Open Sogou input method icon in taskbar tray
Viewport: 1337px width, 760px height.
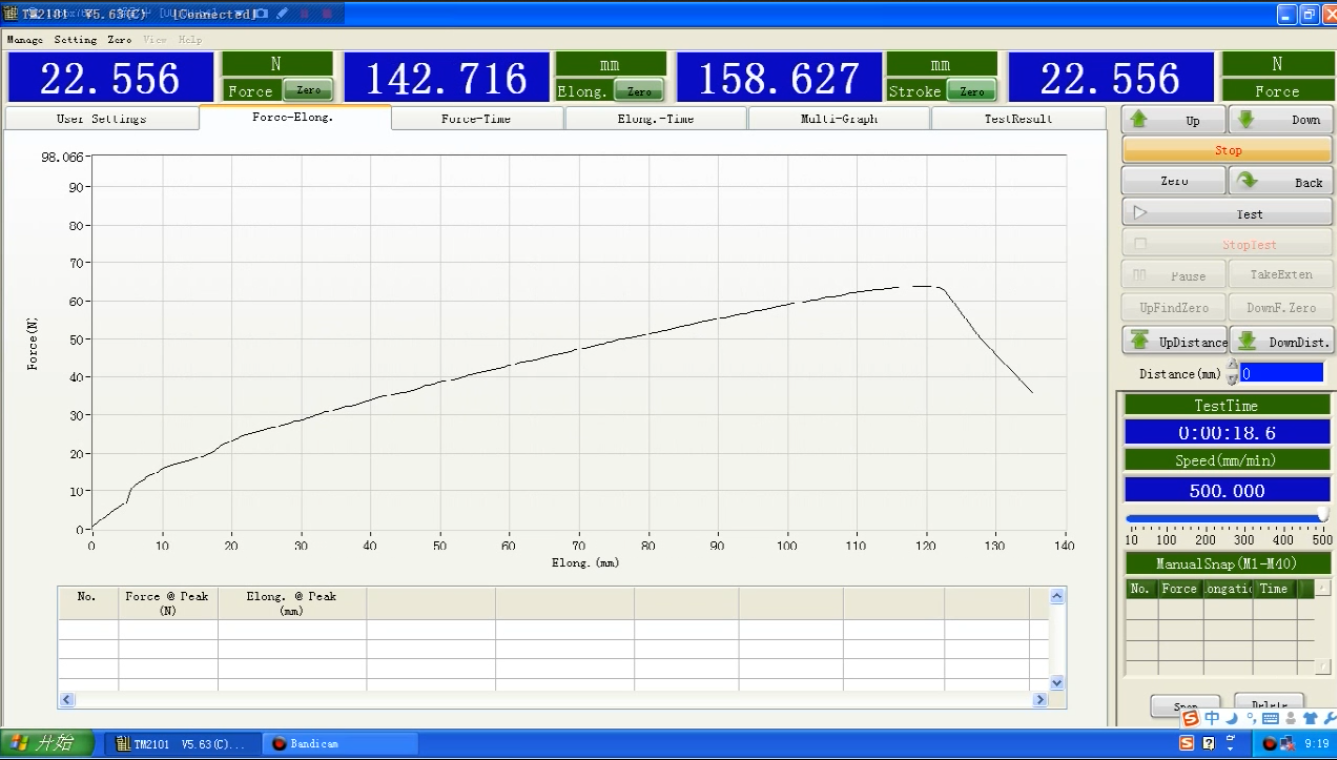pyautogui.click(x=1186, y=743)
